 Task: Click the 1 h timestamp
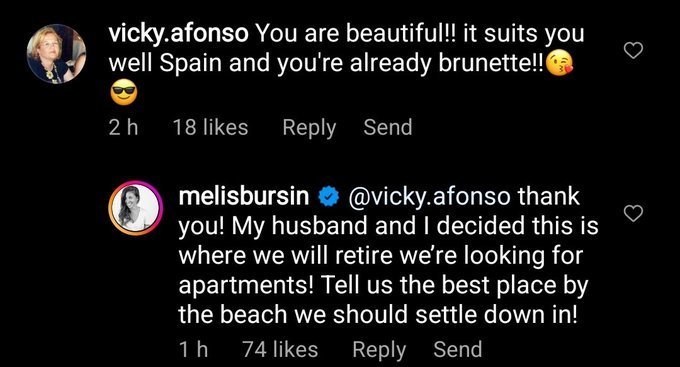coord(193,349)
